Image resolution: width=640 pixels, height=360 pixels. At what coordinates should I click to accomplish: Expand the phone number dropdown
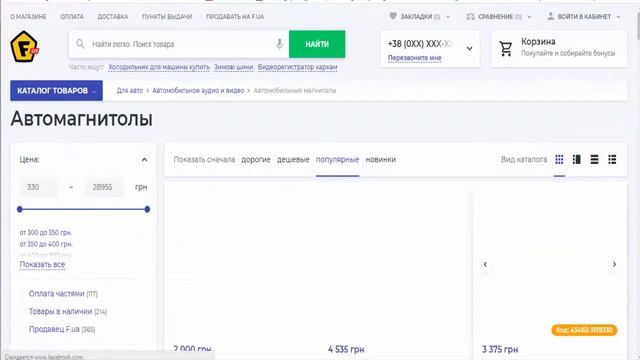pyautogui.click(x=469, y=49)
